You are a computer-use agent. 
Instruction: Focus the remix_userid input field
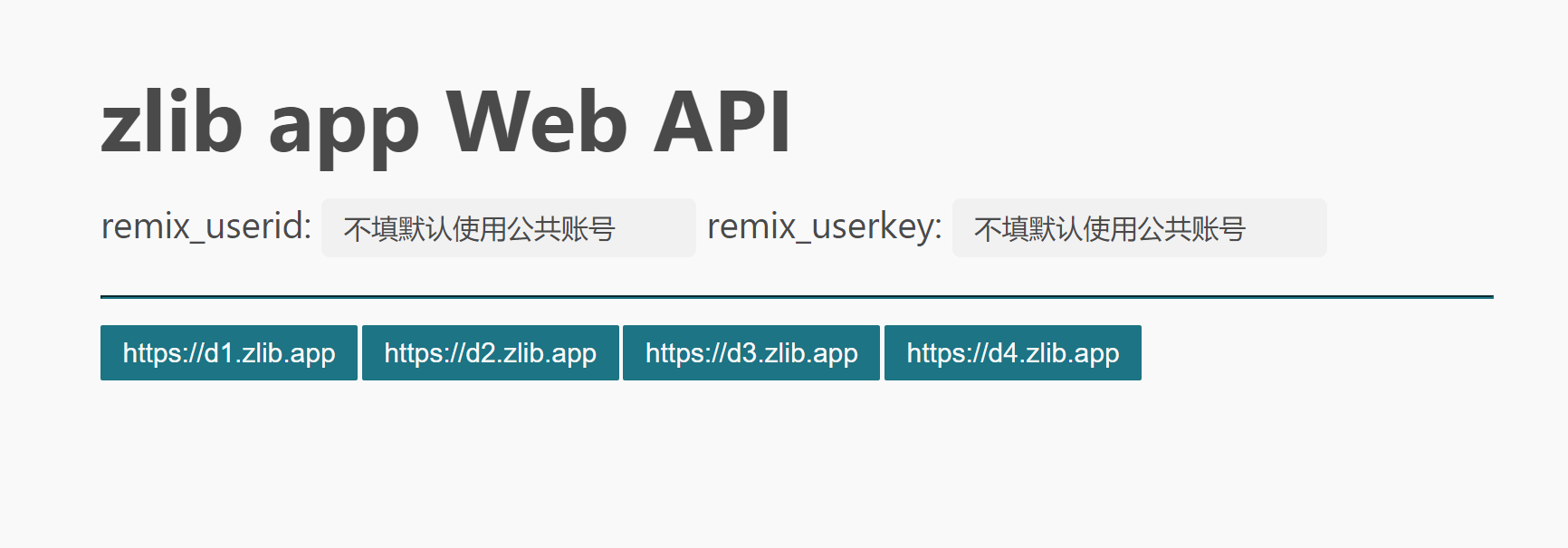pyautogui.click(x=508, y=228)
